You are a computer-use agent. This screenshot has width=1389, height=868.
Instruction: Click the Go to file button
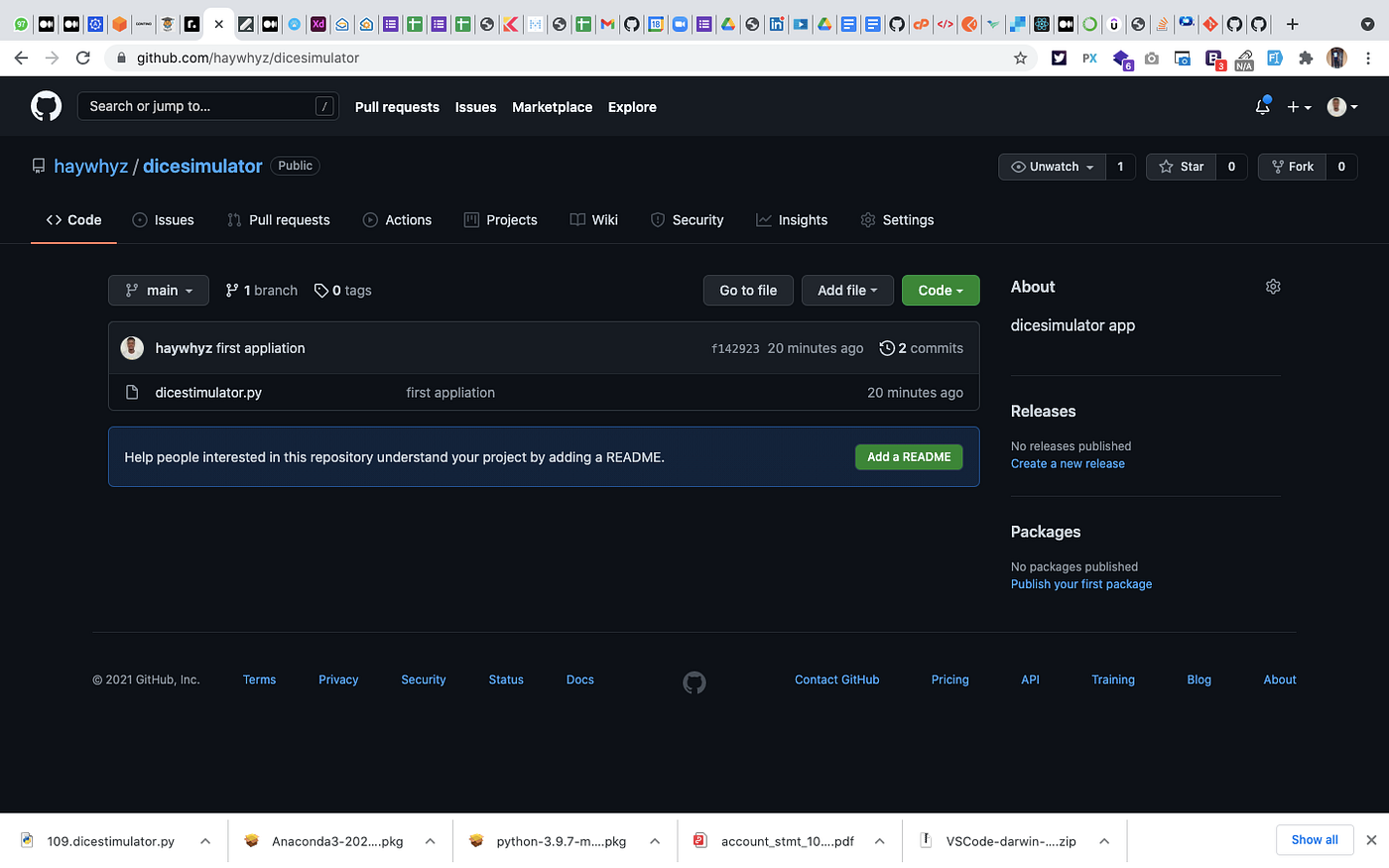[x=748, y=291]
